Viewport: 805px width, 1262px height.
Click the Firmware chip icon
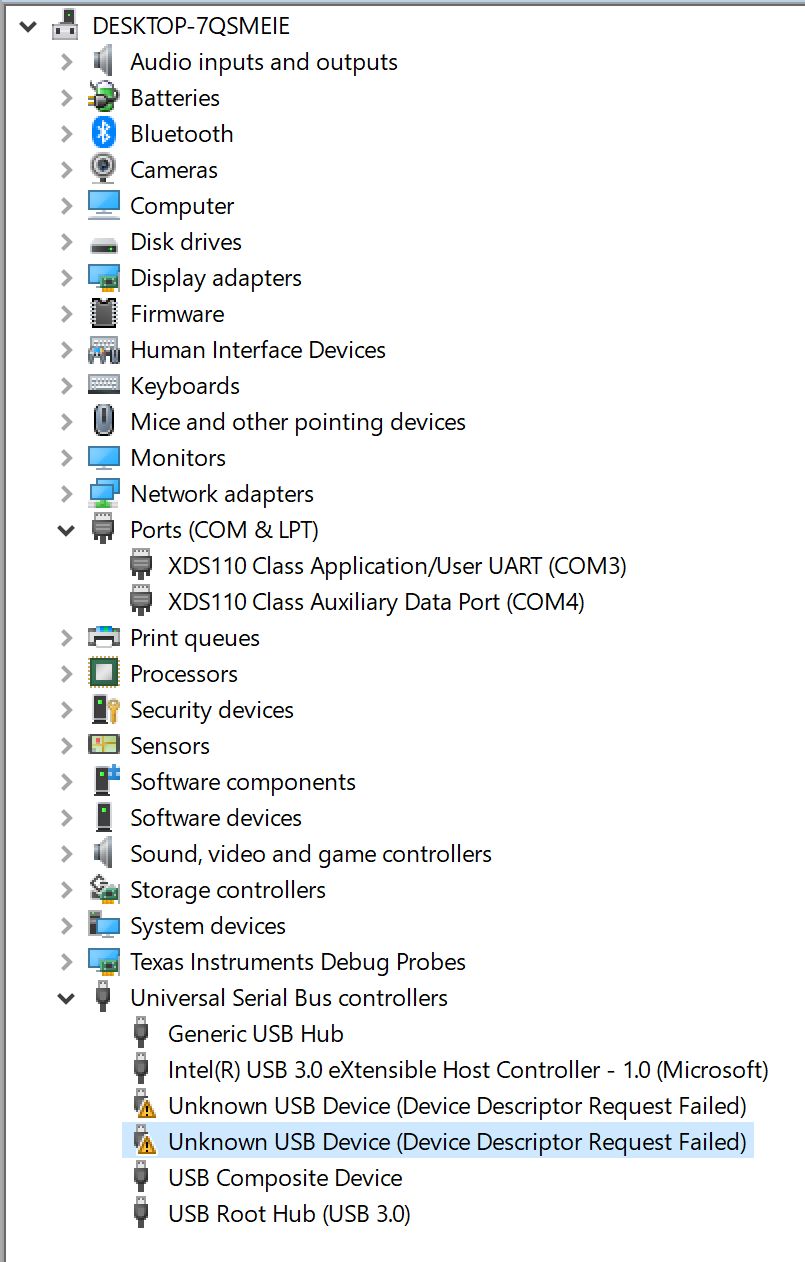coord(104,313)
